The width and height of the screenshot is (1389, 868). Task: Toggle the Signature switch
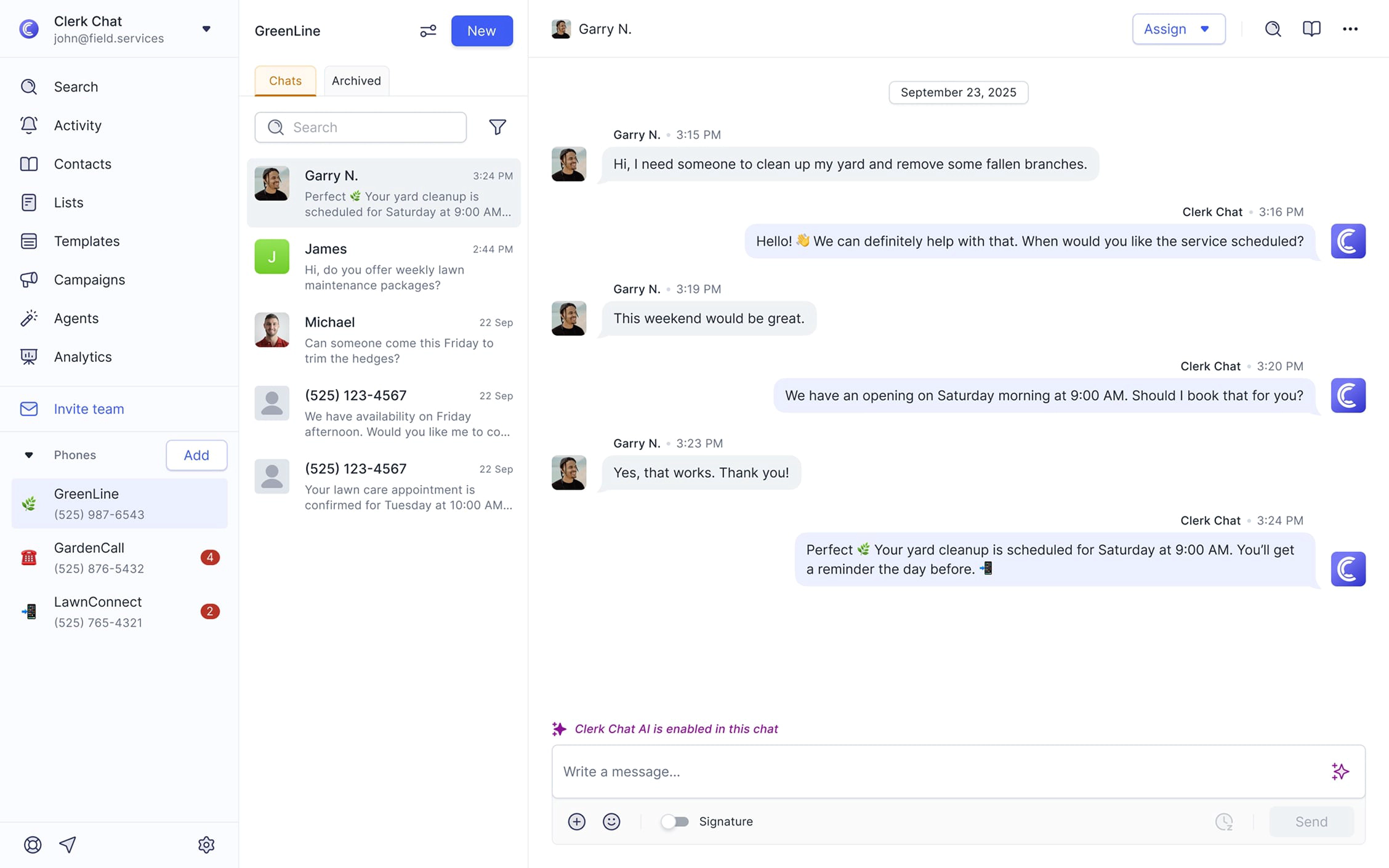[675, 821]
